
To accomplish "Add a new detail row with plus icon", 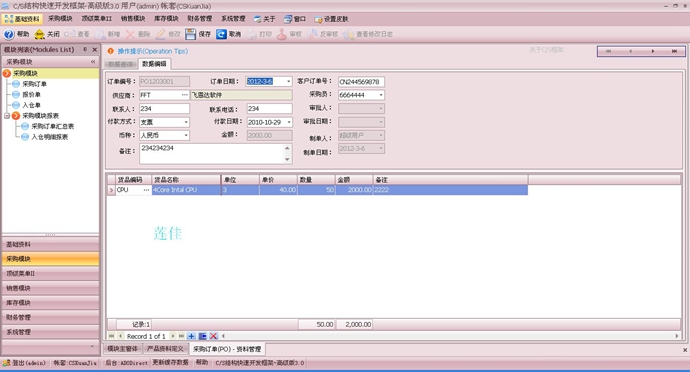I will click(191, 336).
